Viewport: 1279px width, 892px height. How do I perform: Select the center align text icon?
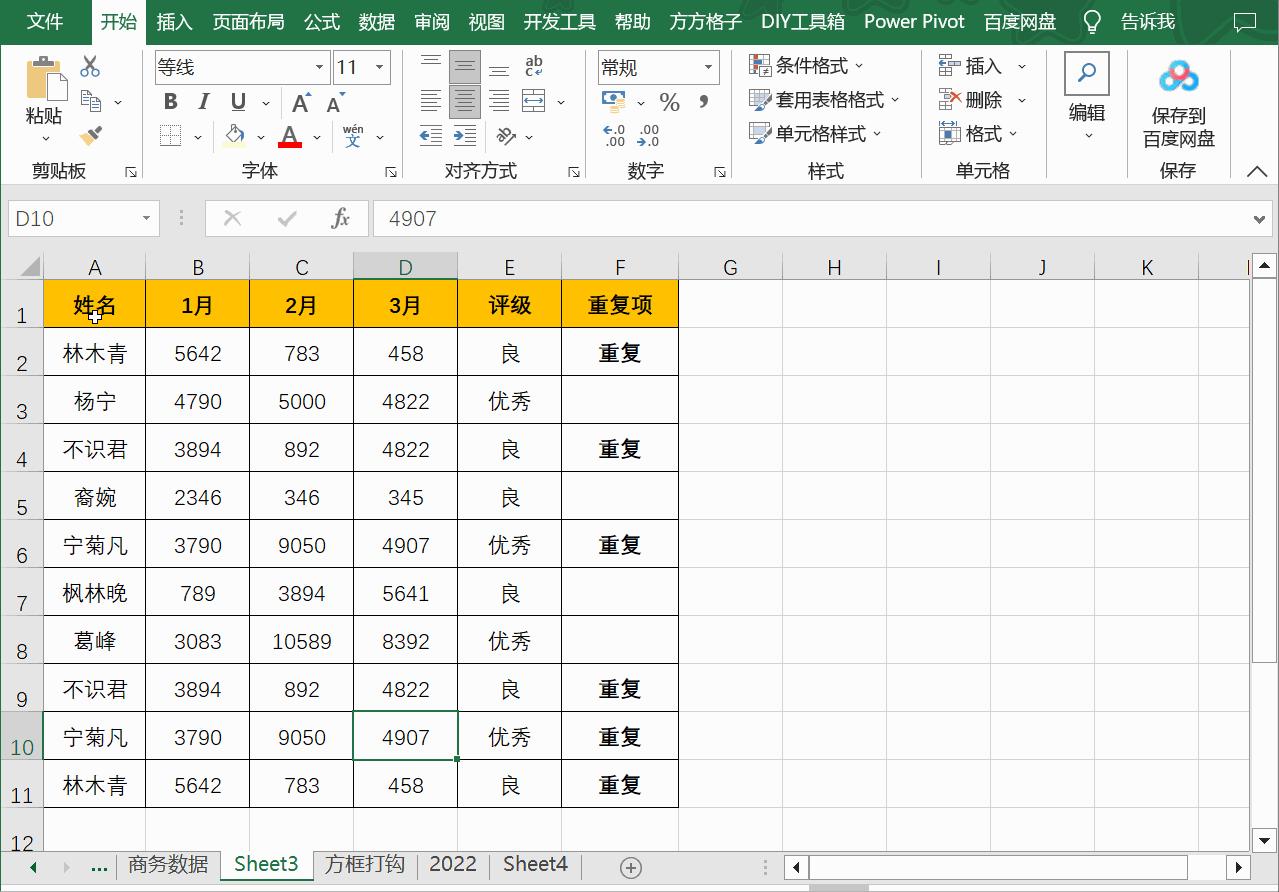[464, 100]
